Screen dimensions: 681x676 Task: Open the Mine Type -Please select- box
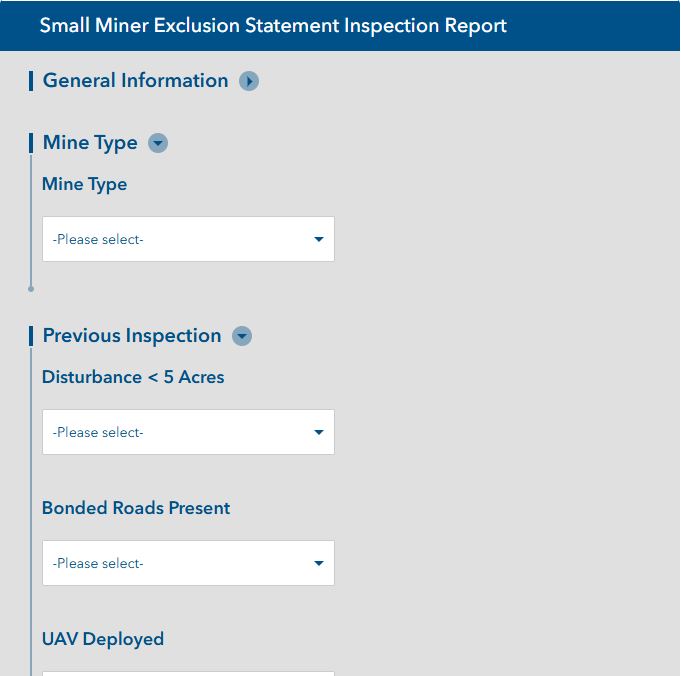[188, 239]
